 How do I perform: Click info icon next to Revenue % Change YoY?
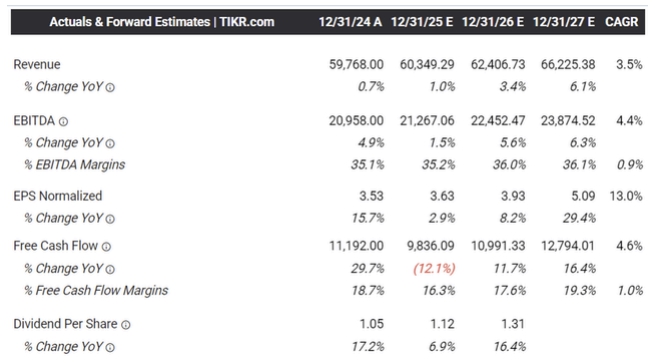pos(110,87)
